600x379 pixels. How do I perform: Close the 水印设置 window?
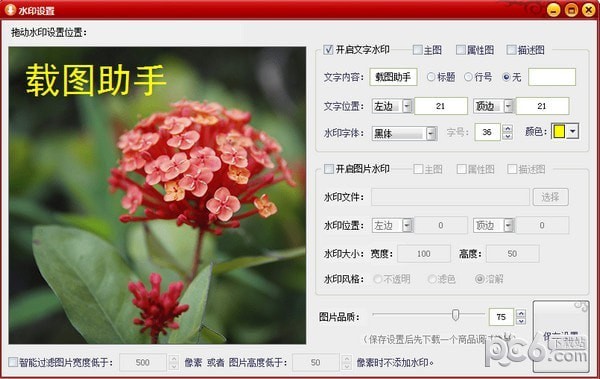coord(589,10)
